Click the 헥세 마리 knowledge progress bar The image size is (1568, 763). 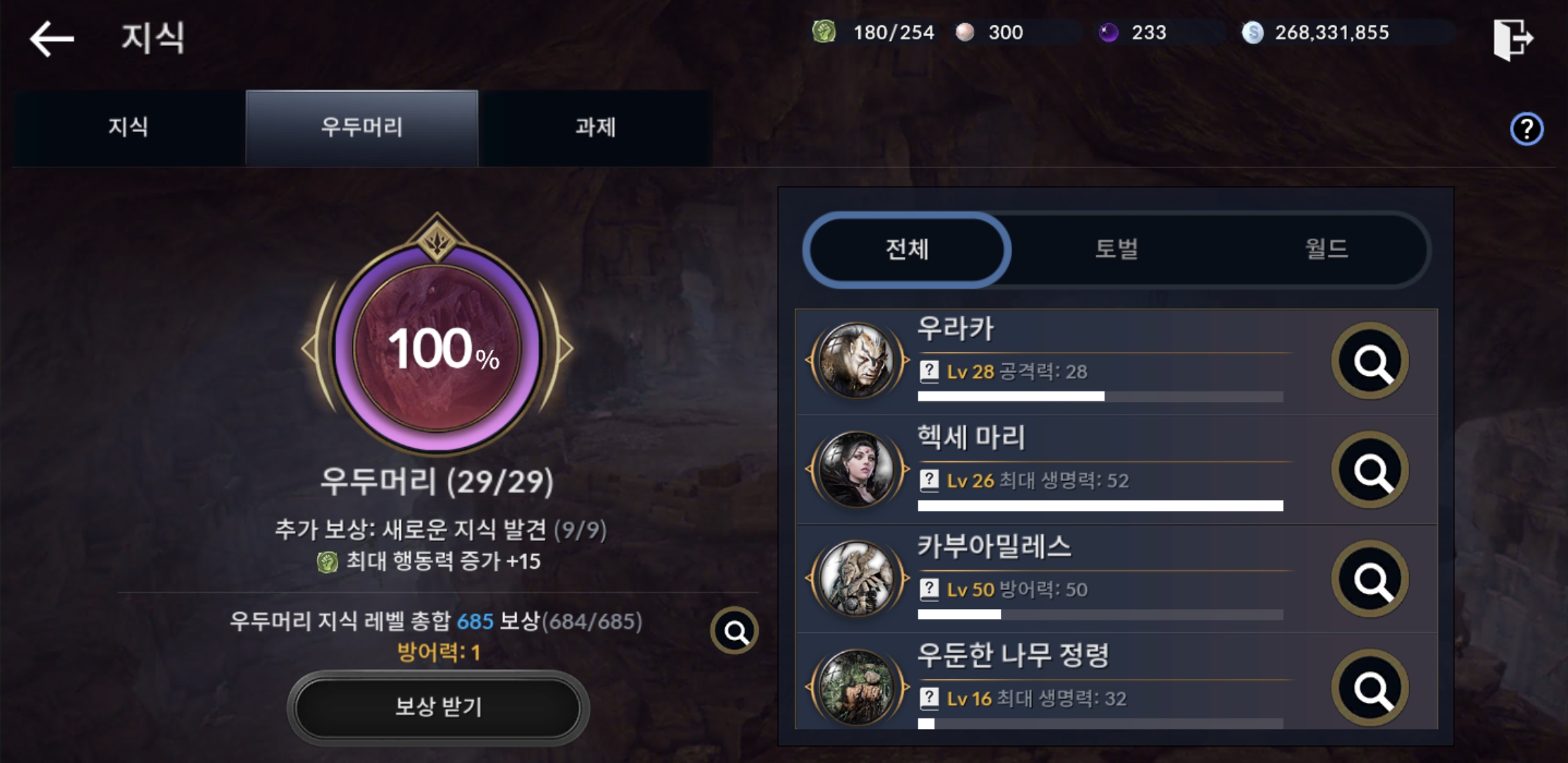click(1100, 506)
